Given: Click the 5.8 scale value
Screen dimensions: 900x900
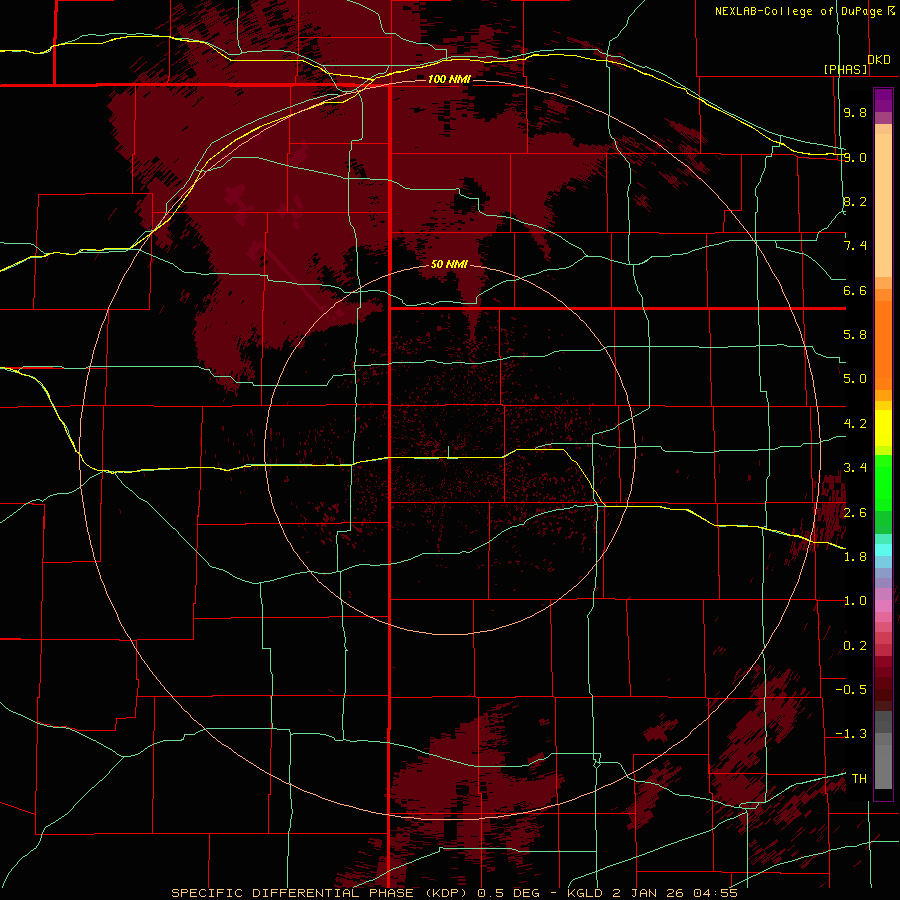Looking at the screenshot, I should [x=855, y=335].
